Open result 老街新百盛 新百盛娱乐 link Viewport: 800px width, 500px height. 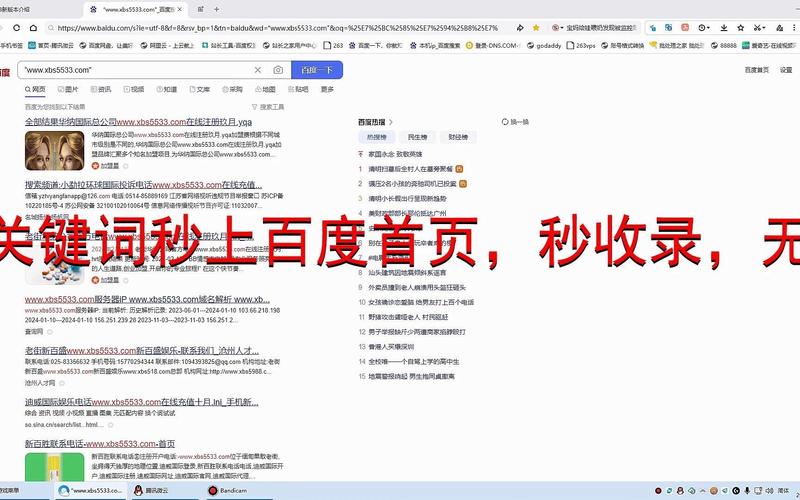(142, 351)
